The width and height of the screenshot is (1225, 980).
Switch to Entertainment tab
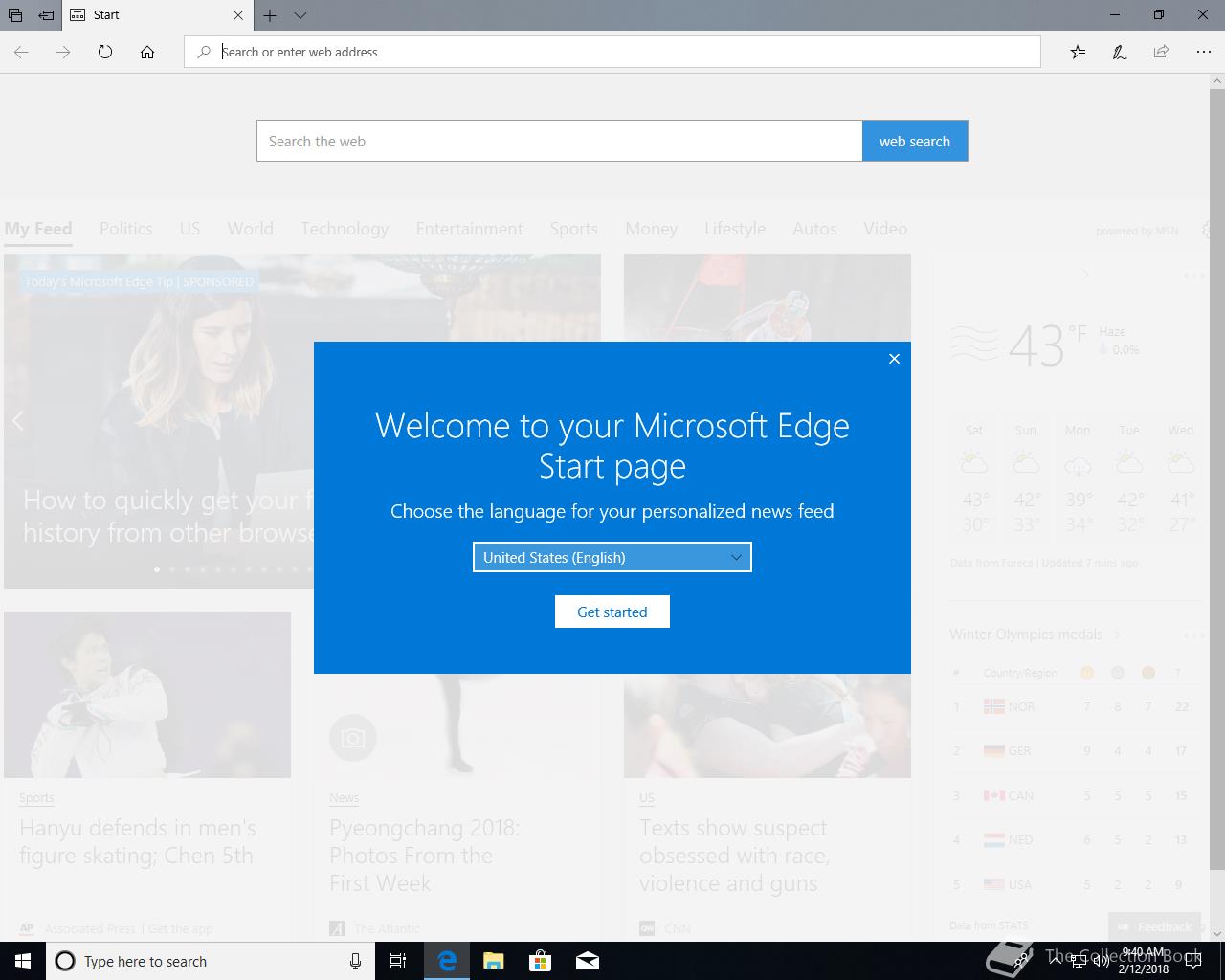pyautogui.click(x=469, y=229)
